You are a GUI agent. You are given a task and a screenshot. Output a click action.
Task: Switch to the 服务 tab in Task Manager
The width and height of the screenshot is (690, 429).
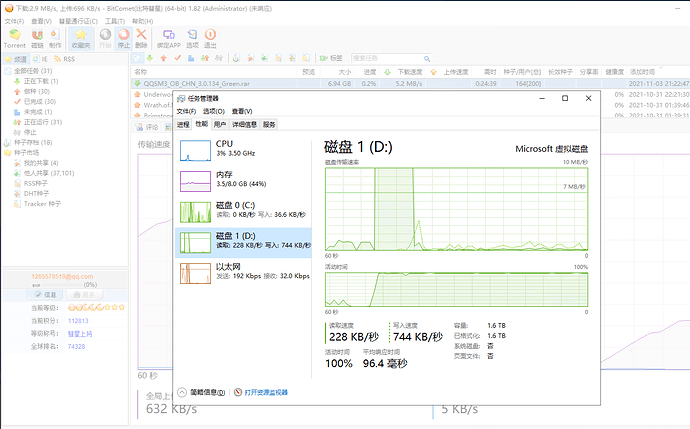pyautogui.click(x=269, y=125)
